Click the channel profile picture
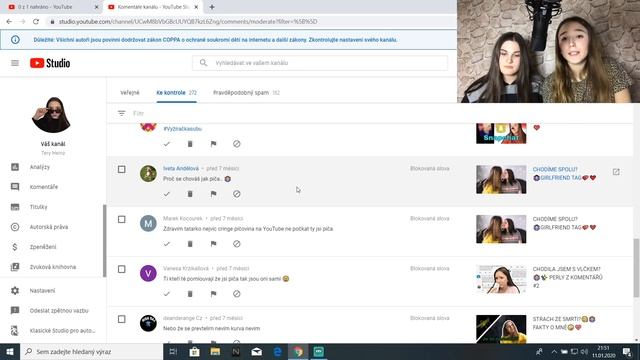The height and width of the screenshot is (360, 640). tap(52, 115)
